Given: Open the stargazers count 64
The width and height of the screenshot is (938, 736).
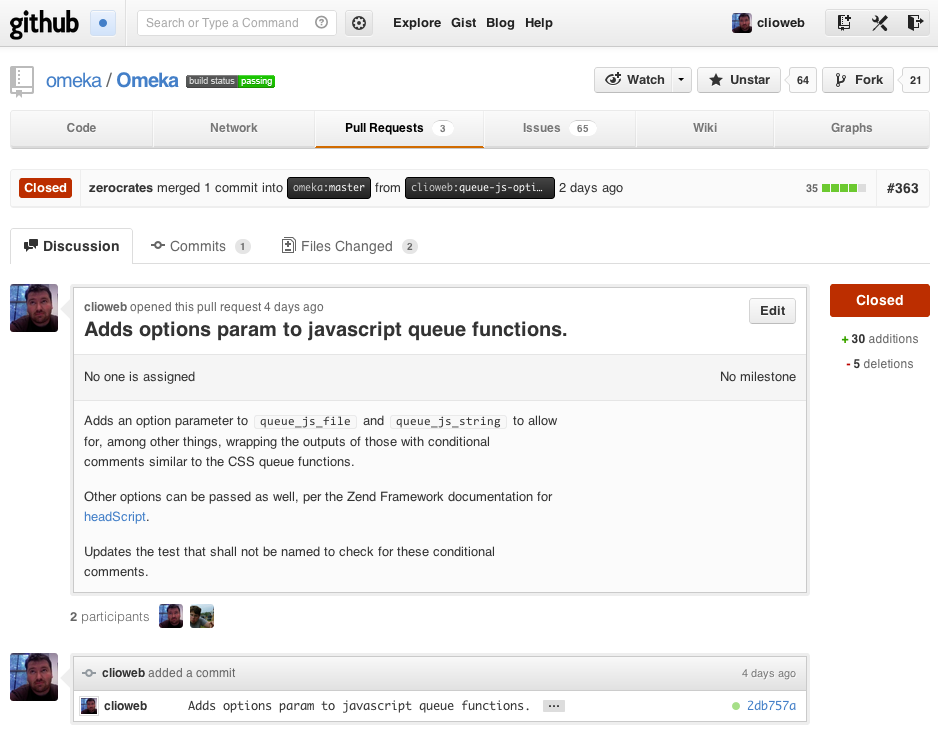Looking at the screenshot, I should [x=803, y=80].
